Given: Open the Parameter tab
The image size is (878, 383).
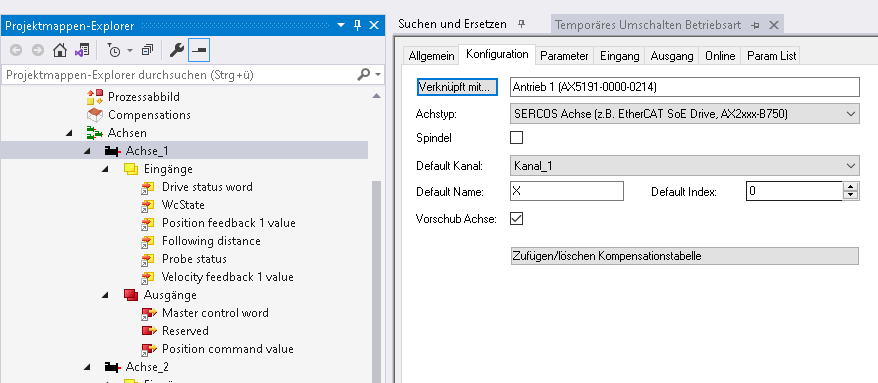Looking at the screenshot, I should 564,56.
